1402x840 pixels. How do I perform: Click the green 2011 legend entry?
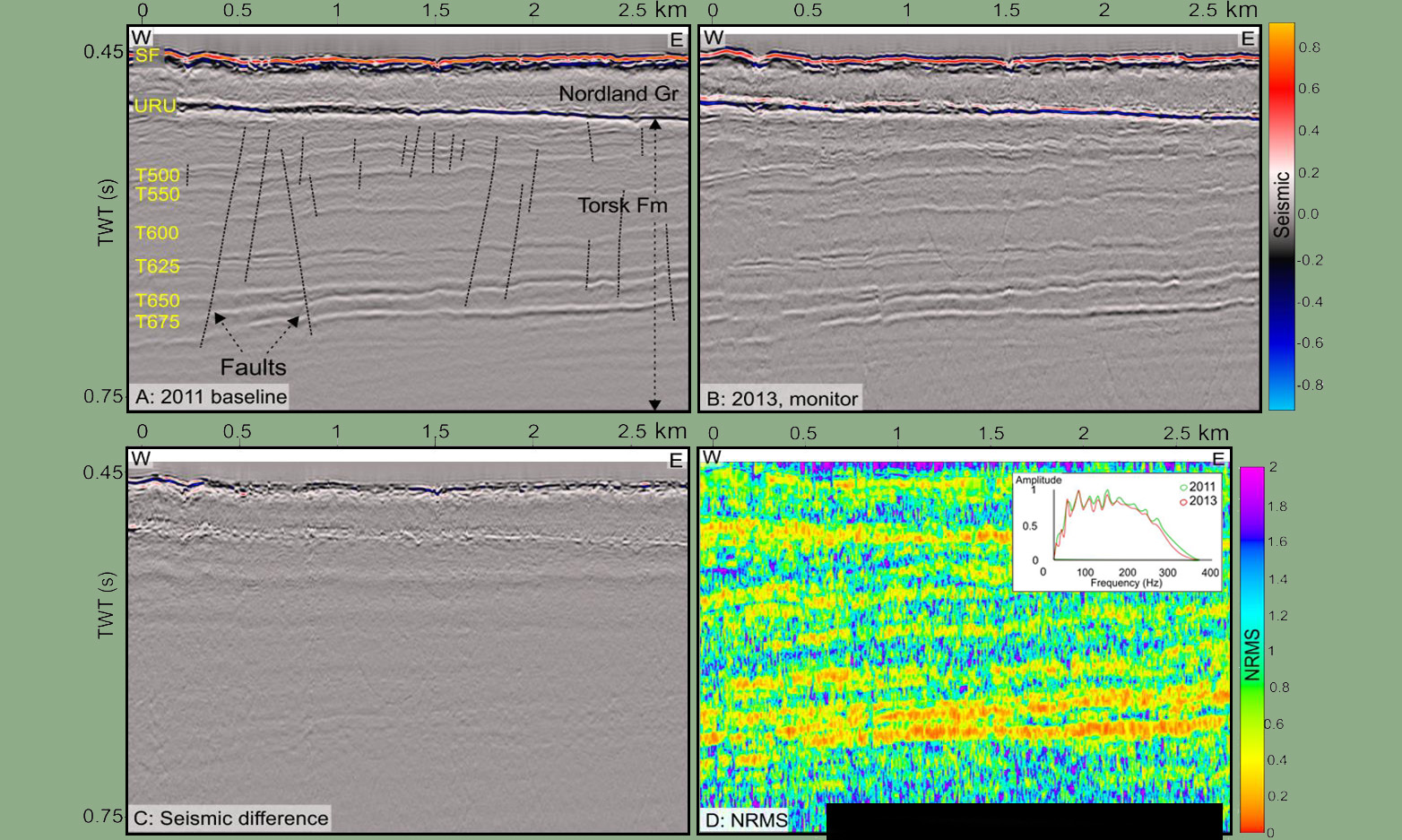coord(1198,487)
